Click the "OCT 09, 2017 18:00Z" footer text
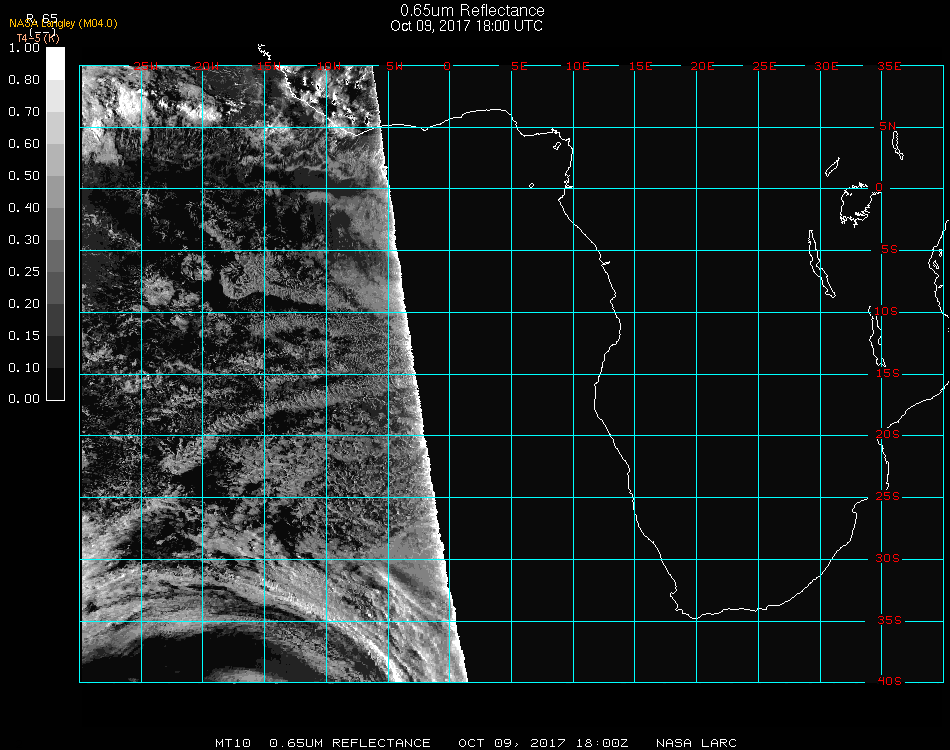This screenshot has width=950, height=750. [543, 743]
